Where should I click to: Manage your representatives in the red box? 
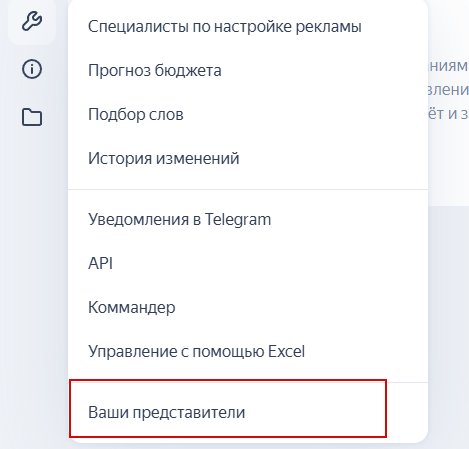click(228, 408)
